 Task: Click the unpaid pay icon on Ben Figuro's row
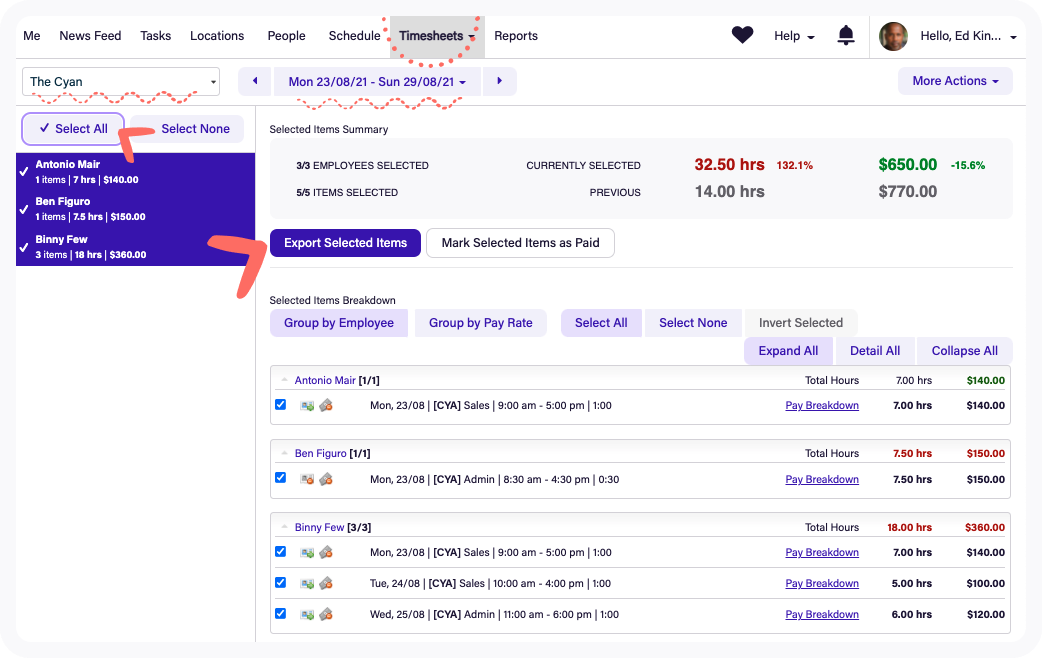click(x=325, y=478)
